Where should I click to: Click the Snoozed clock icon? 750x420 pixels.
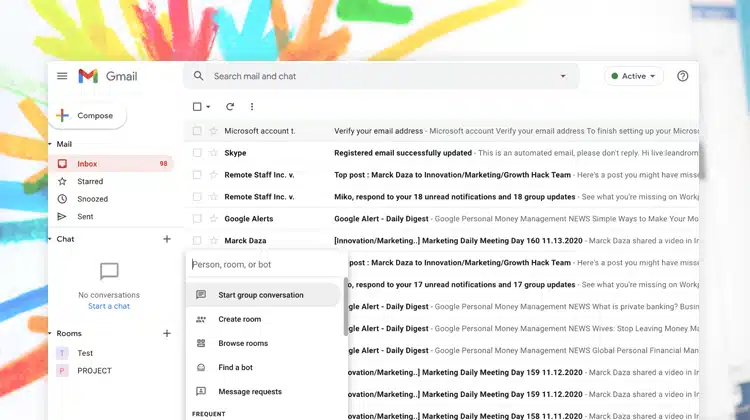coord(62,199)
